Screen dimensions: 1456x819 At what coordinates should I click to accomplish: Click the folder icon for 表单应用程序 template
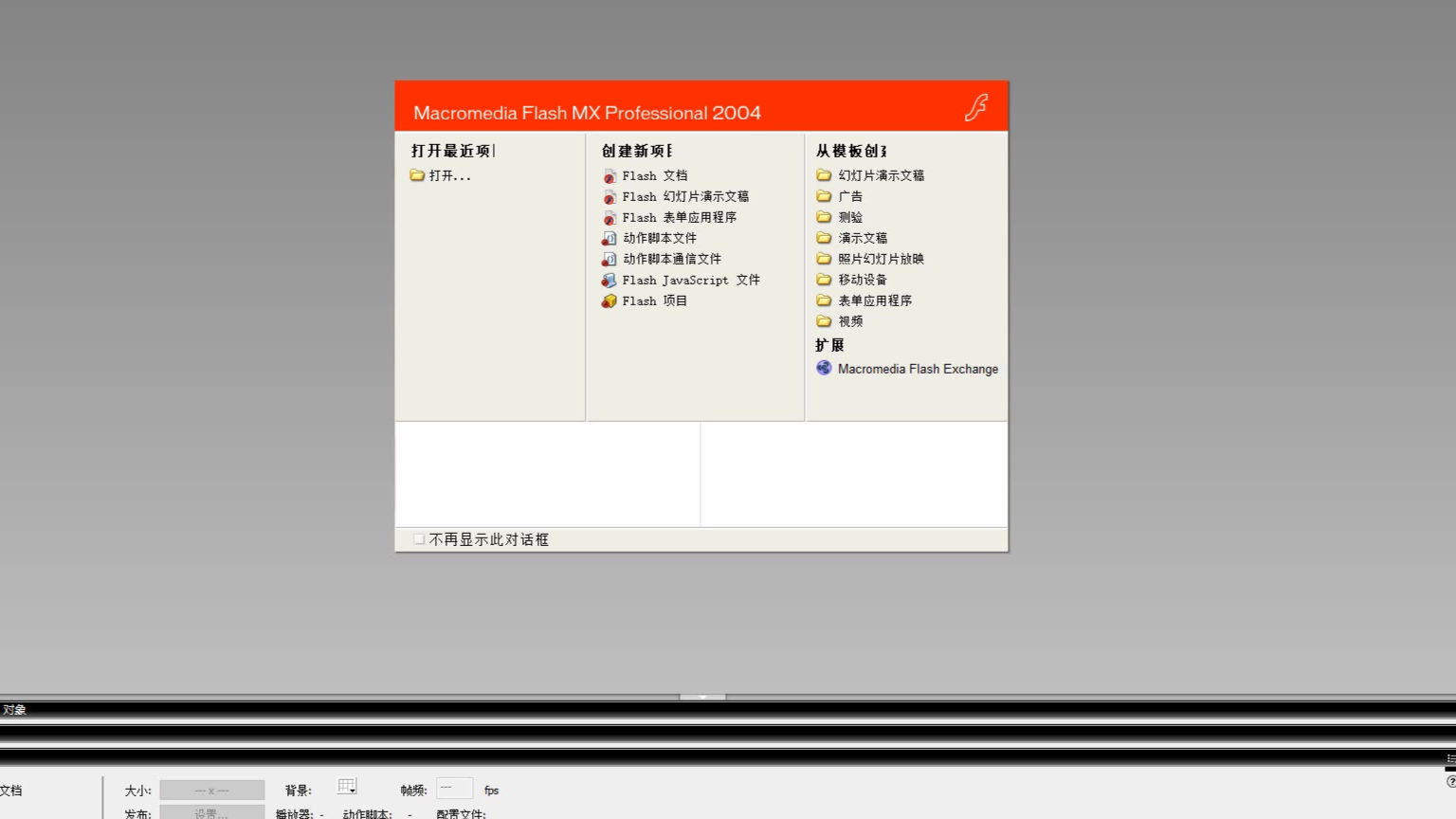824,300
